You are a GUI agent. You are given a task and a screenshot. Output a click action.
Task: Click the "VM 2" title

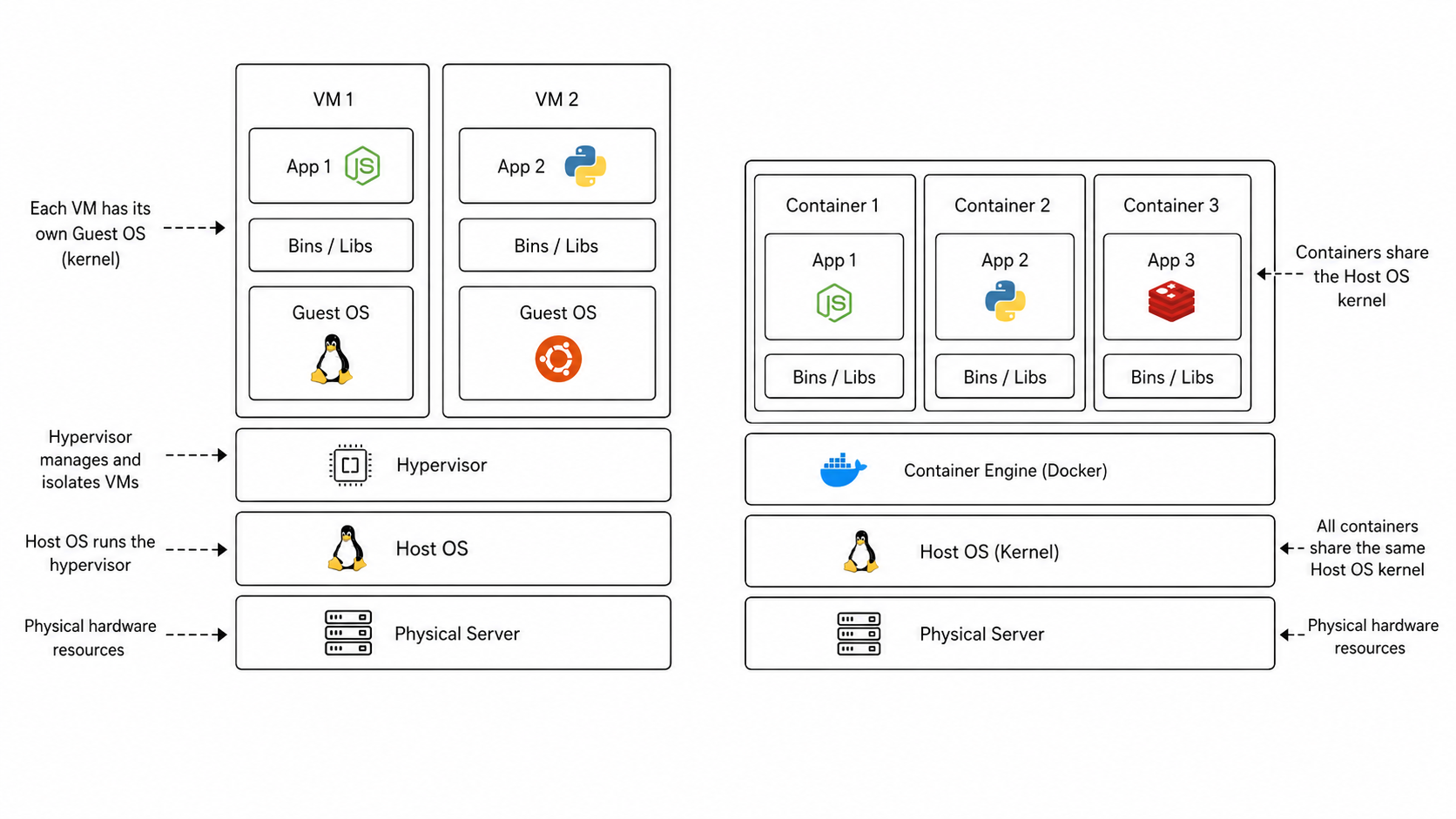pos(556,99)
